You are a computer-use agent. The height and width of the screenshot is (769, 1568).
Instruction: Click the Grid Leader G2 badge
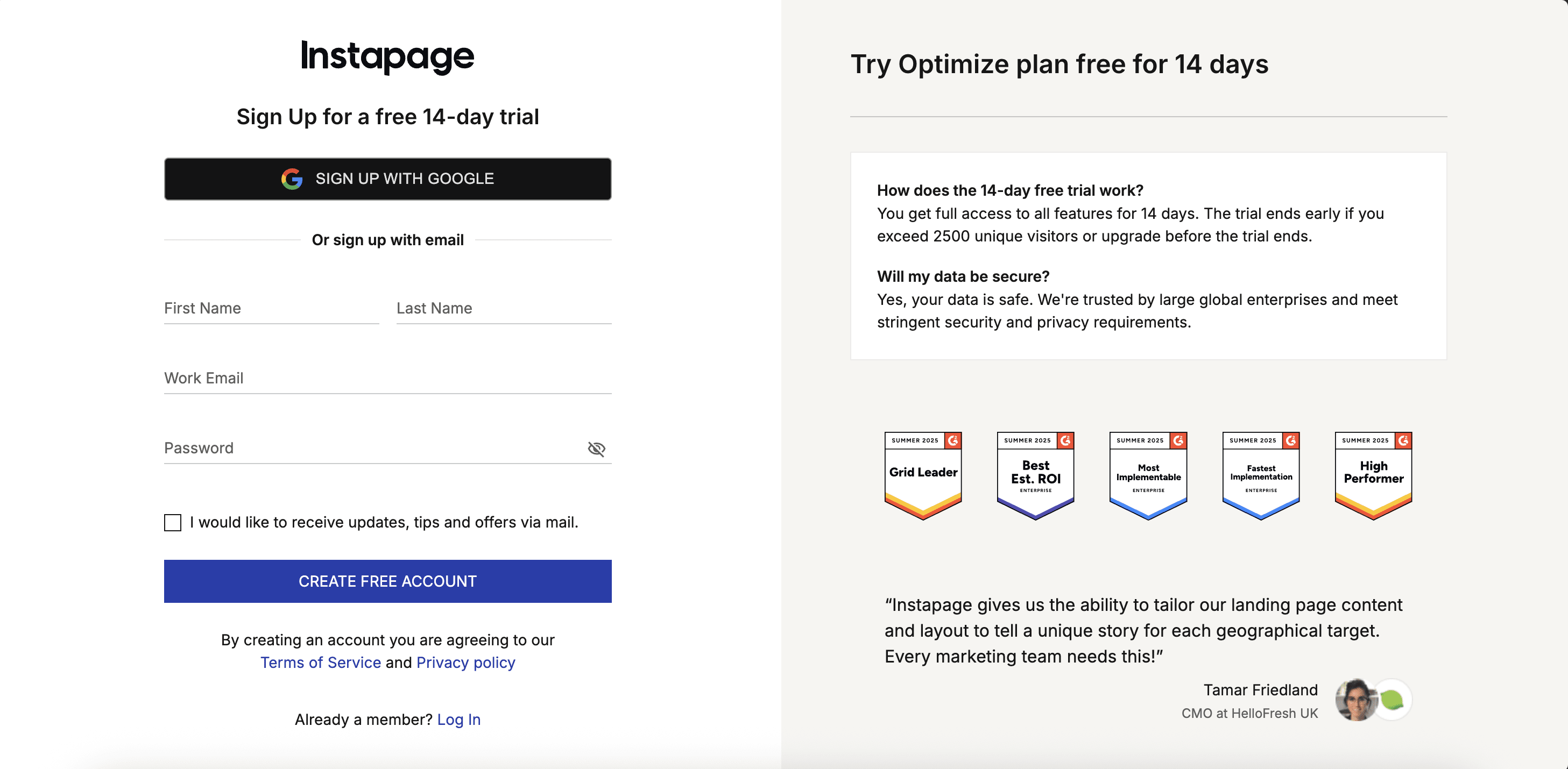click(x=923, y=474)
